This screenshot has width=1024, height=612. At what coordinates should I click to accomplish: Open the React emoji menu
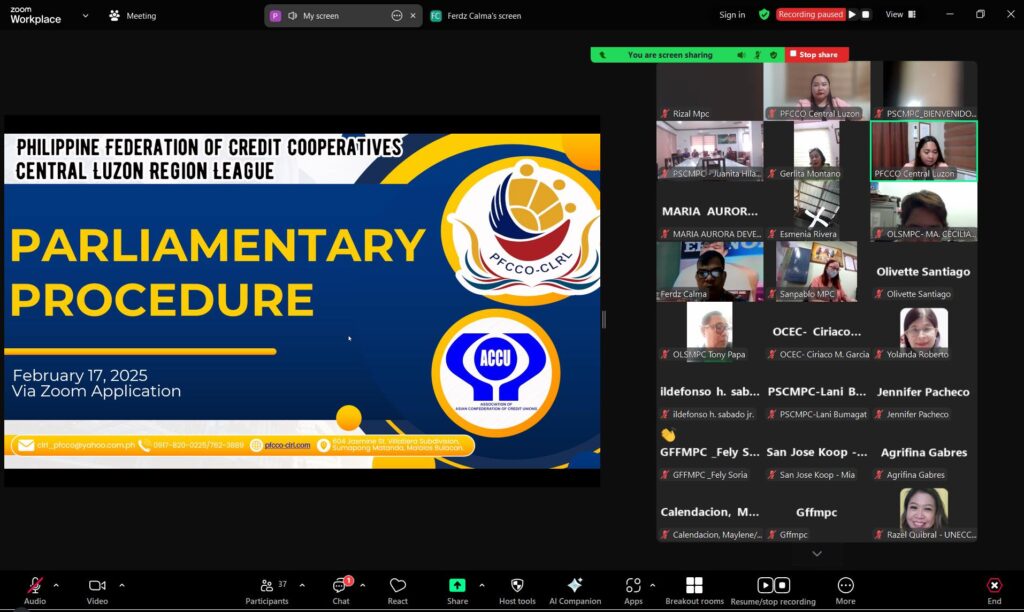(x=397, y=590)
